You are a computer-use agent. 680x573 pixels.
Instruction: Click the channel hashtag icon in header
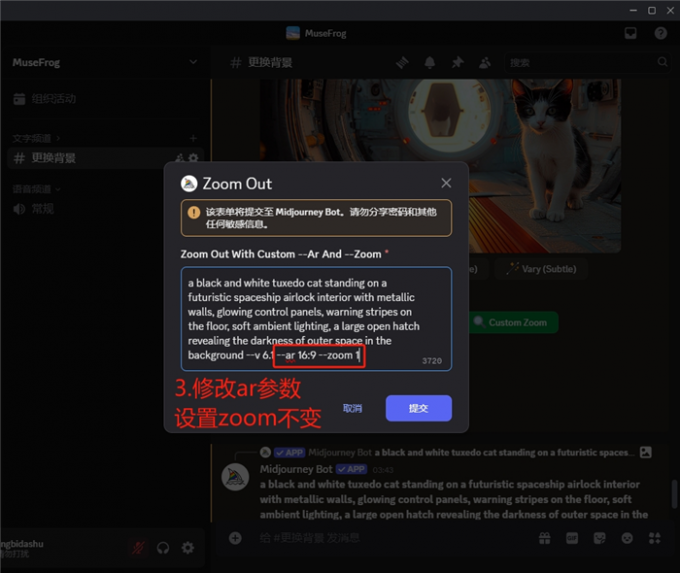(235, 63)
